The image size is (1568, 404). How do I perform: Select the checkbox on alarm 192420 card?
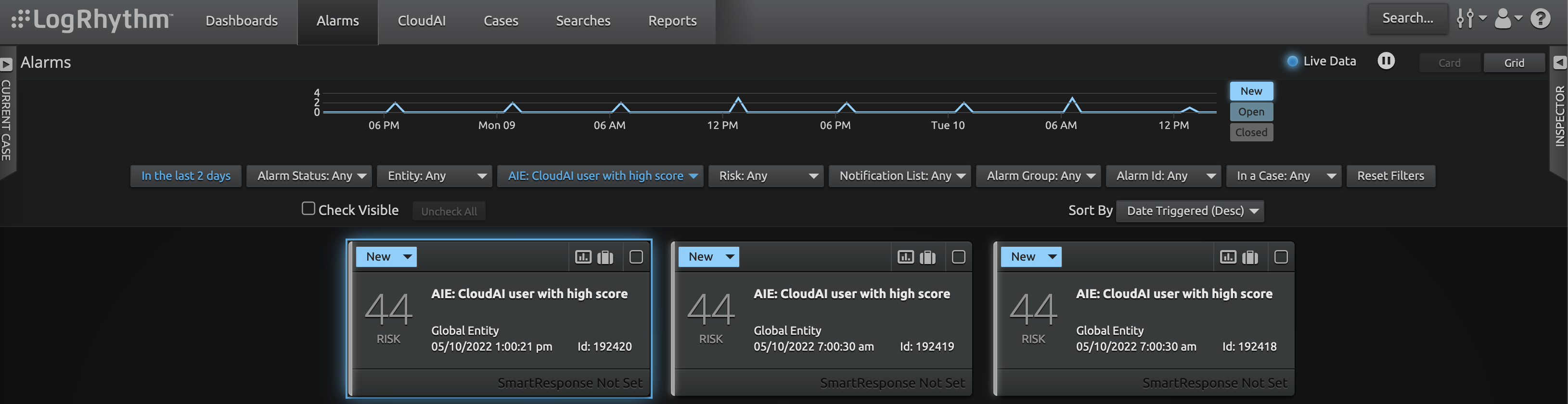635,257
